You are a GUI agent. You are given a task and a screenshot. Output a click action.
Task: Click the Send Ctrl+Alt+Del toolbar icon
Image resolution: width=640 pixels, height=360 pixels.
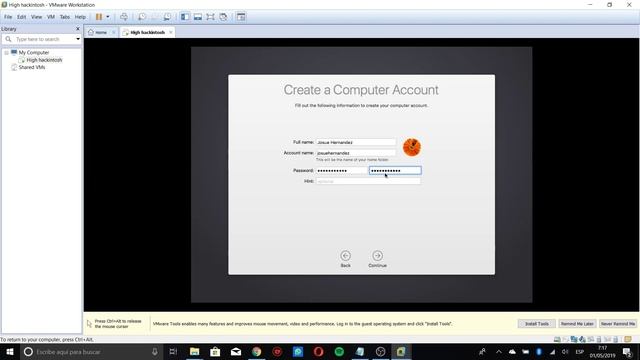pos(124,17)
